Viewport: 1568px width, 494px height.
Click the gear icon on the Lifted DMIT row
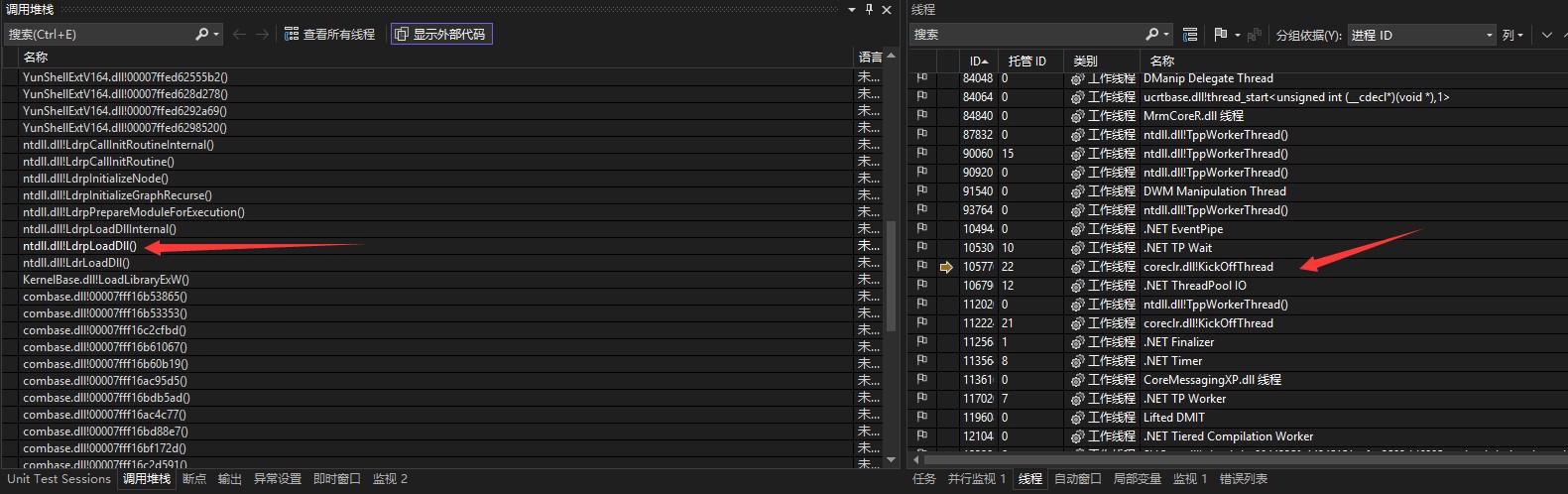1077,418
